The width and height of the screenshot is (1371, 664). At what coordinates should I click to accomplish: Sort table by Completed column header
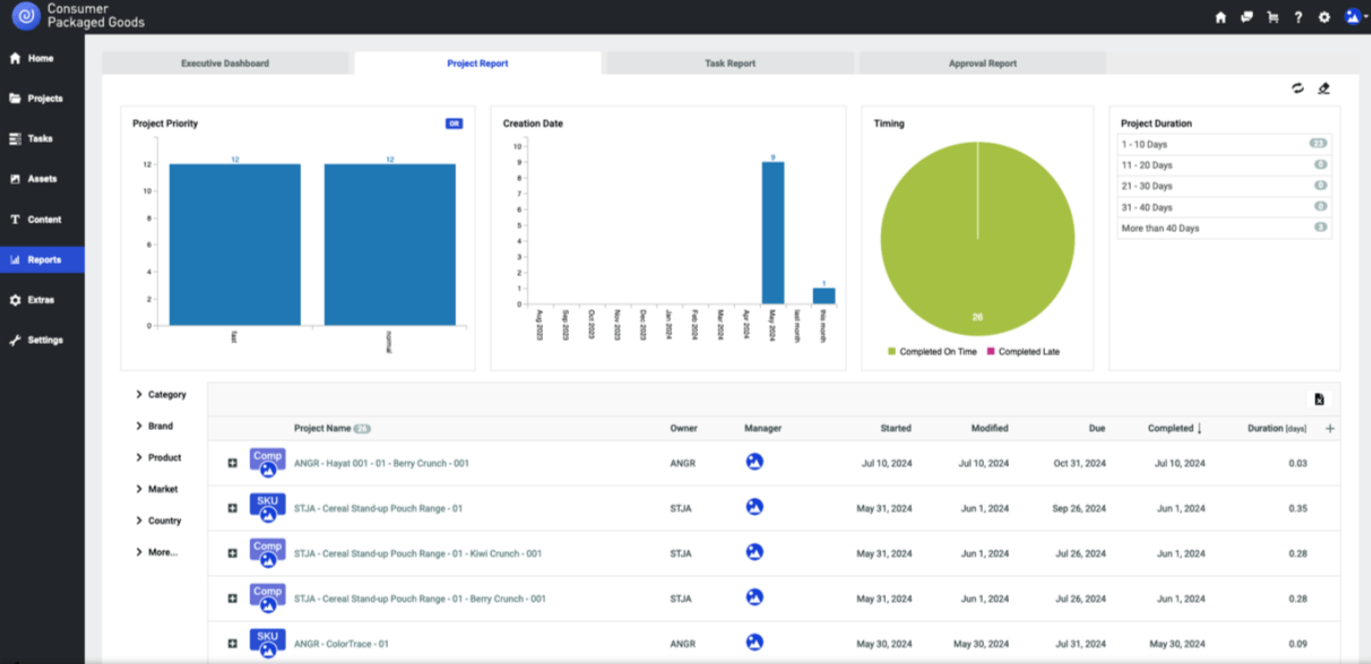(x=1170, y=428)
